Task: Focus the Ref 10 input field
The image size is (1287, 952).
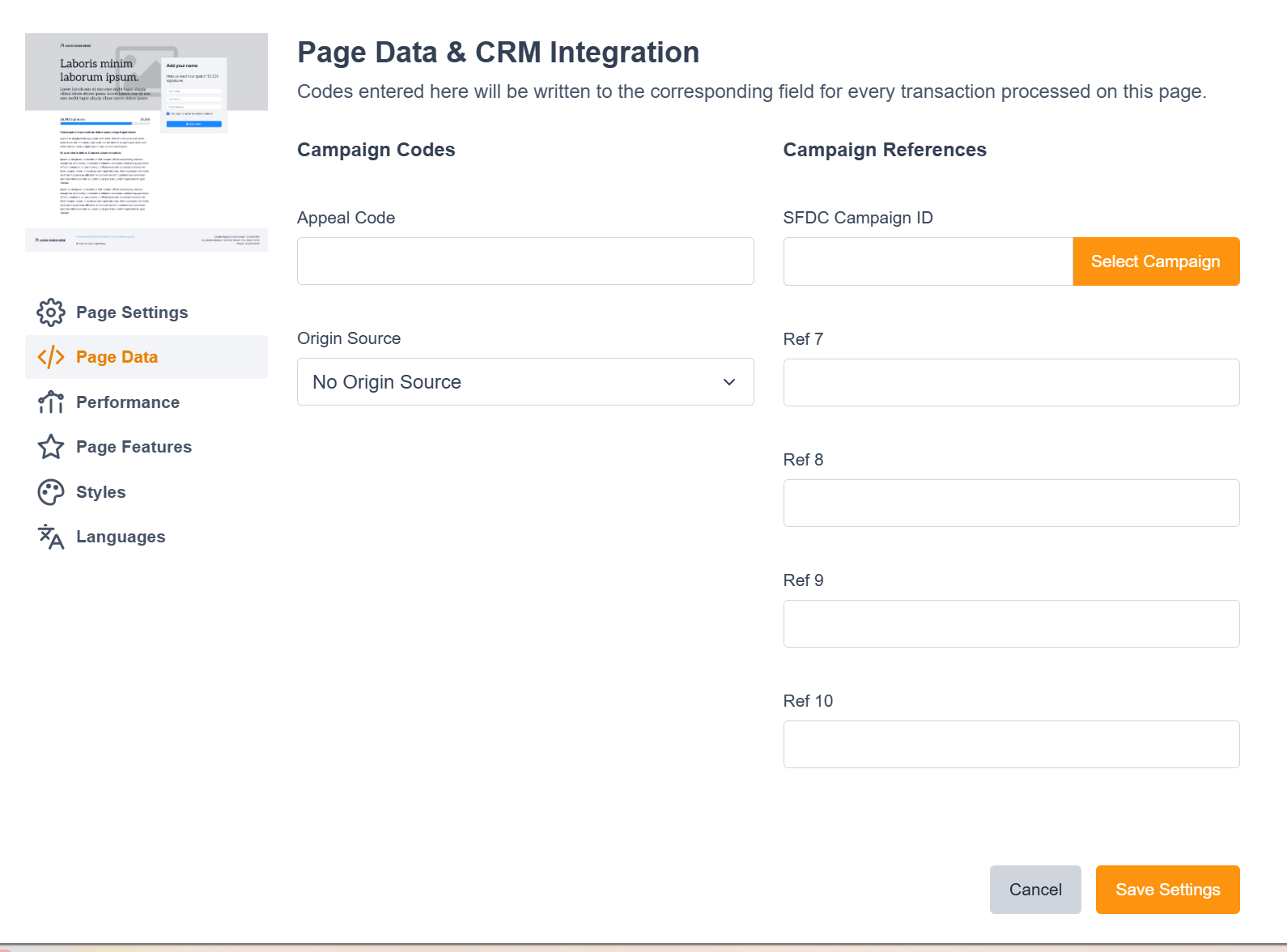Action: [1012, 744]
